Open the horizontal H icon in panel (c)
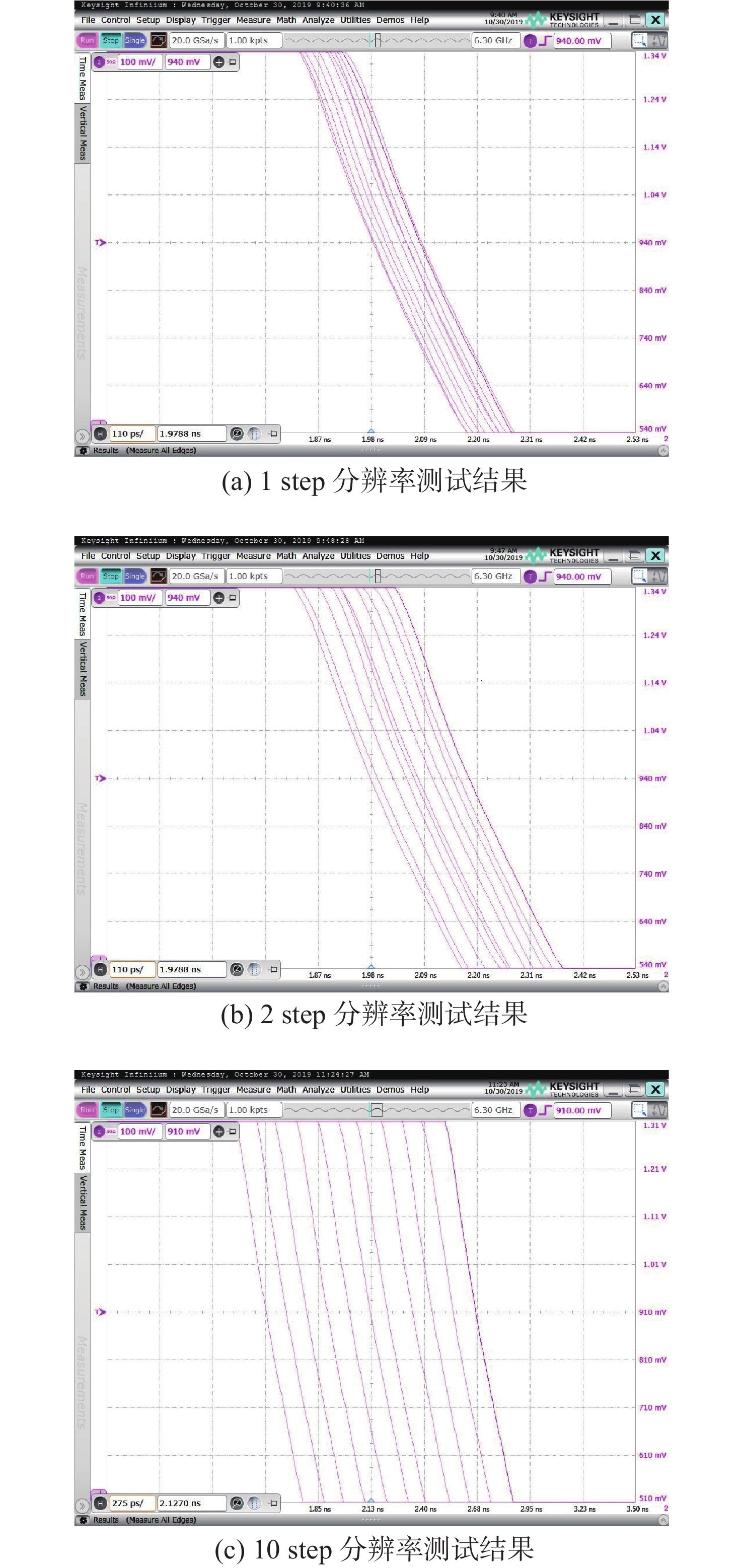 (100, 1504)
